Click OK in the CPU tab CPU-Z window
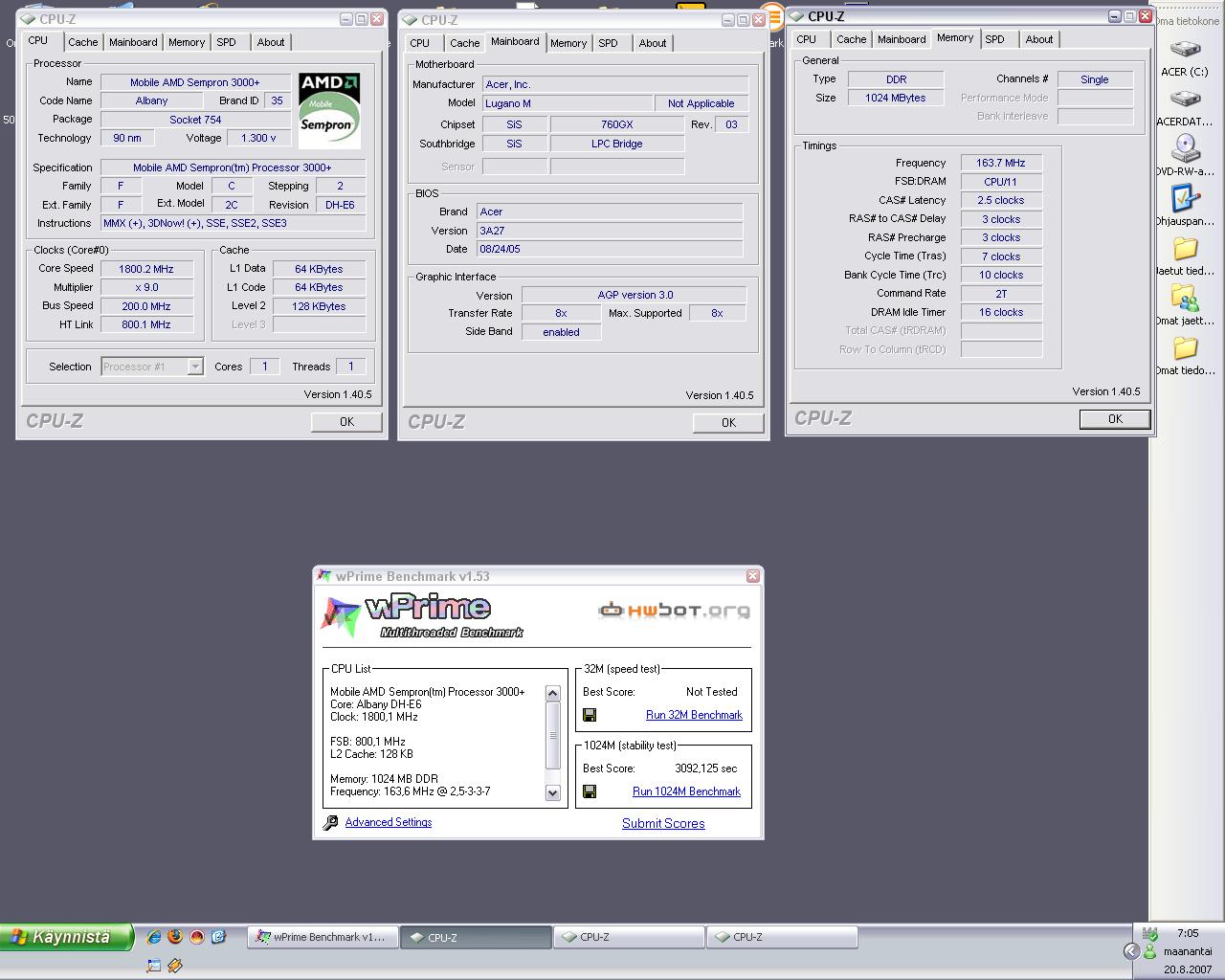The image size is (1225, 980). click(346, 421)
